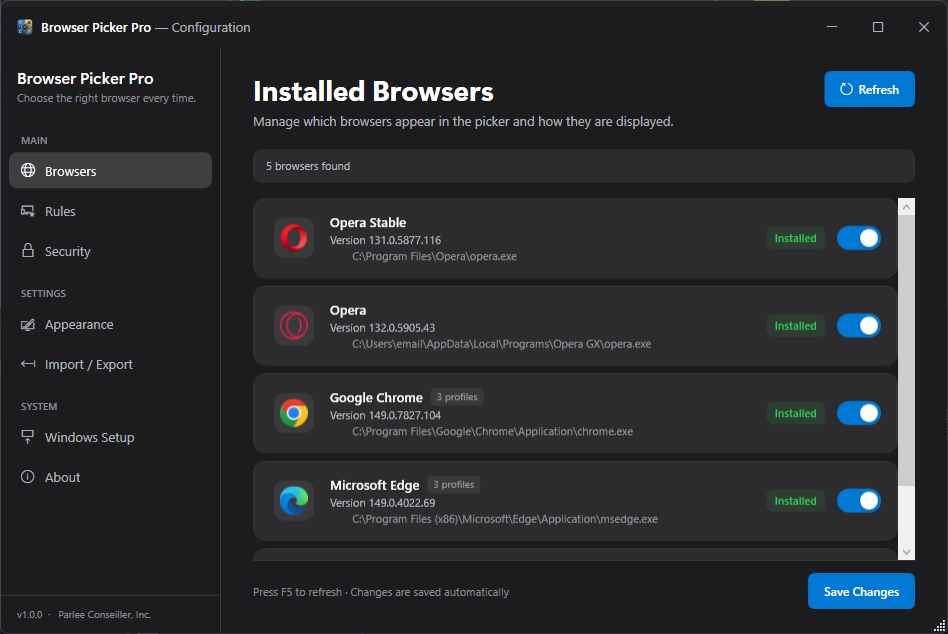The height and width of the screenshot is (634, 948).
Task: Click the msedge.exe path text
Action: 505,519
